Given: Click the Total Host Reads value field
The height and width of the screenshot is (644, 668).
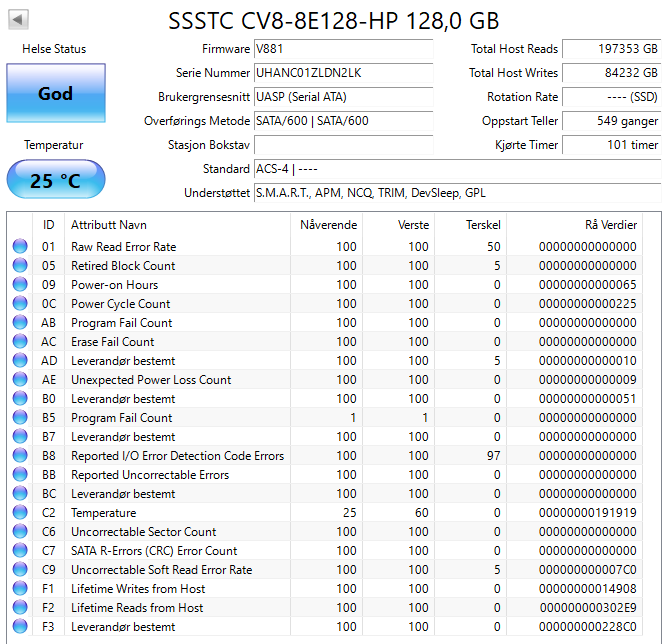Looking at the screenshot, I should pyautogui.click(x=610, y=49).
